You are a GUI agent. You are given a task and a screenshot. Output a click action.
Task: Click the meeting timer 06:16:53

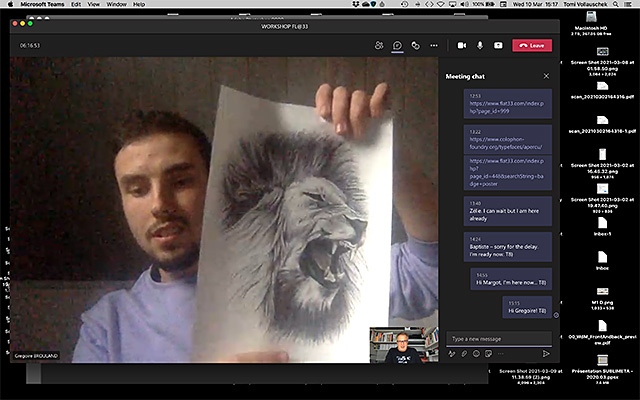pyautogui.click(x=30, y=45)
